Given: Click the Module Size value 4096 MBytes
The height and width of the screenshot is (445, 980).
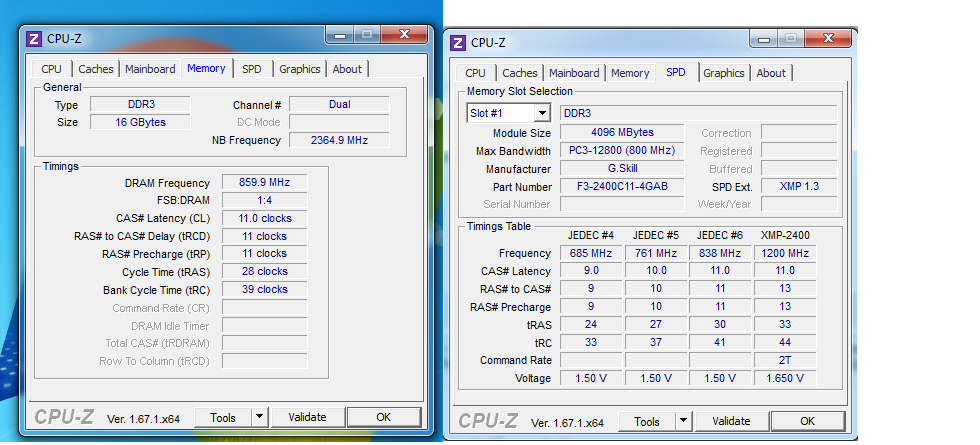Looking at the screenshot, I should (622, 132).
